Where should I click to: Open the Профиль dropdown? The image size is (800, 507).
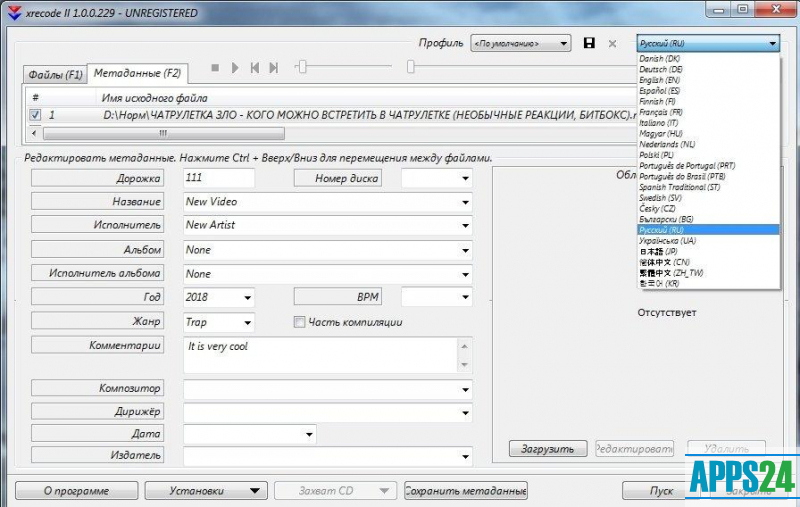point(520,43)
